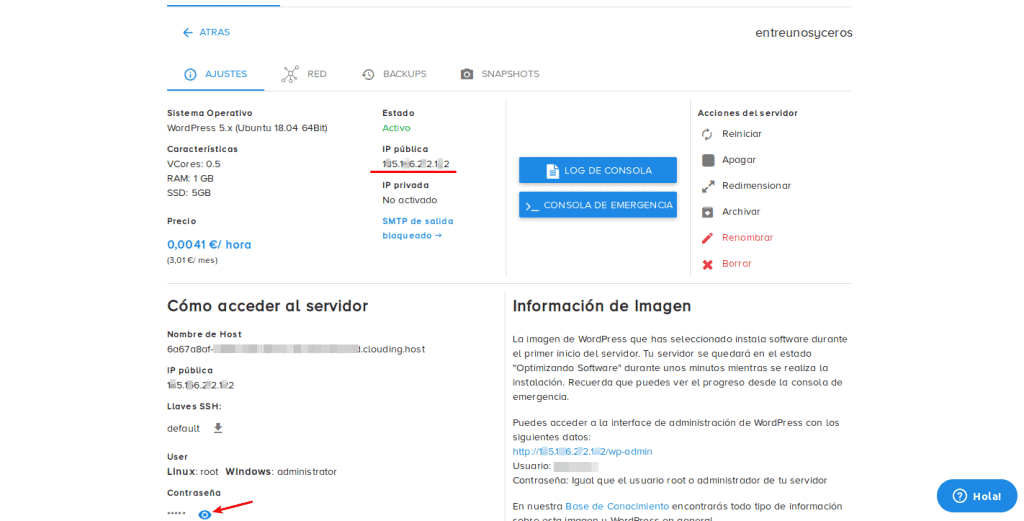This screenshot has width=1024, height=521.
Task: Select the SSD: 5GB specification
Action: [189, 193]
